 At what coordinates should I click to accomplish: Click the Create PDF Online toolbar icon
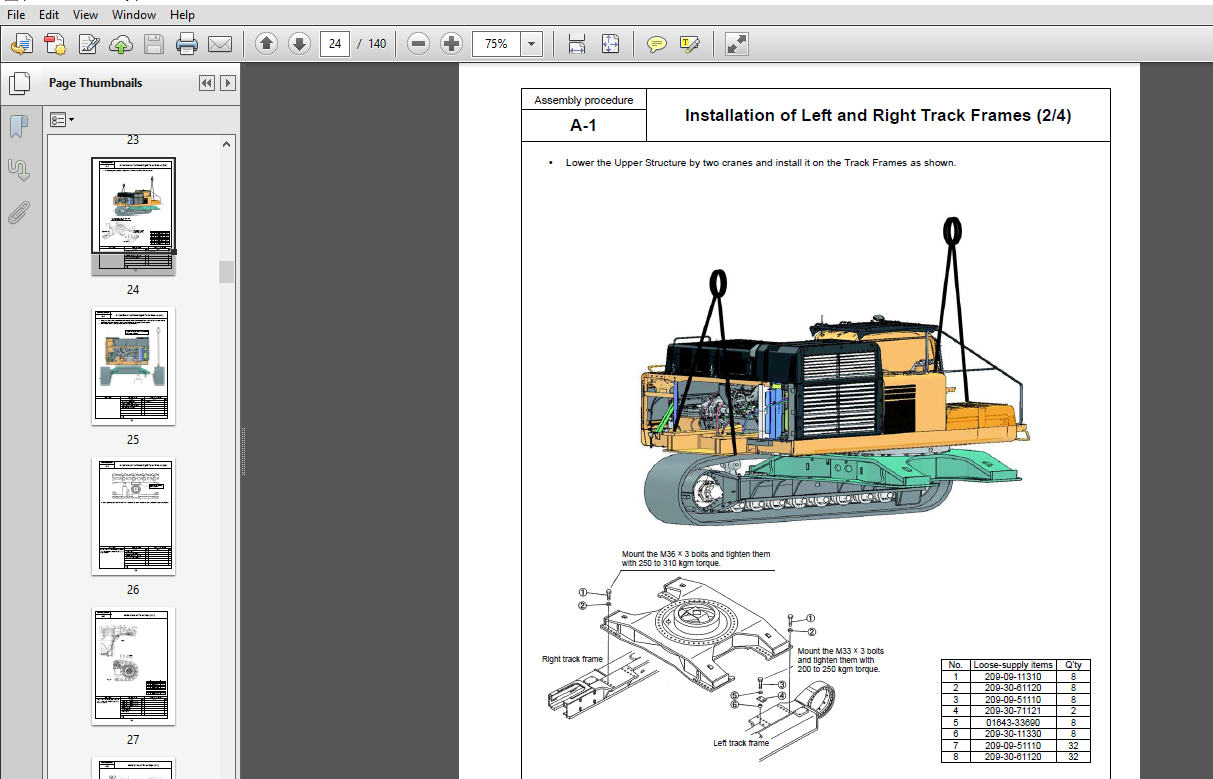tap(55, 44)
